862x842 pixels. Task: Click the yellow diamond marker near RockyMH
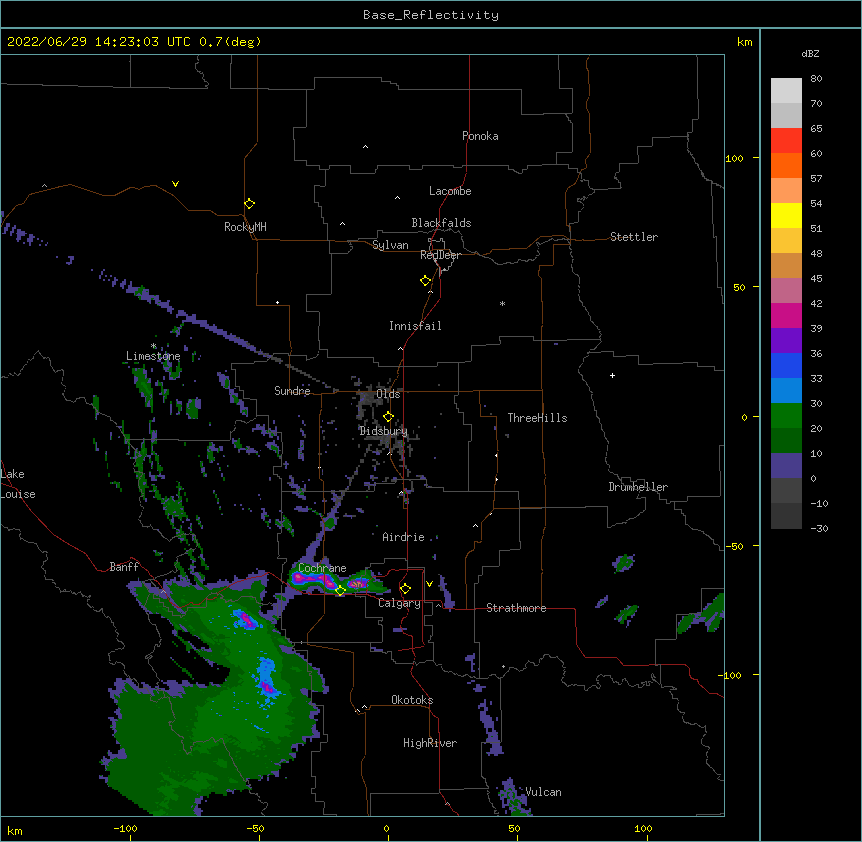click(249, 204)
